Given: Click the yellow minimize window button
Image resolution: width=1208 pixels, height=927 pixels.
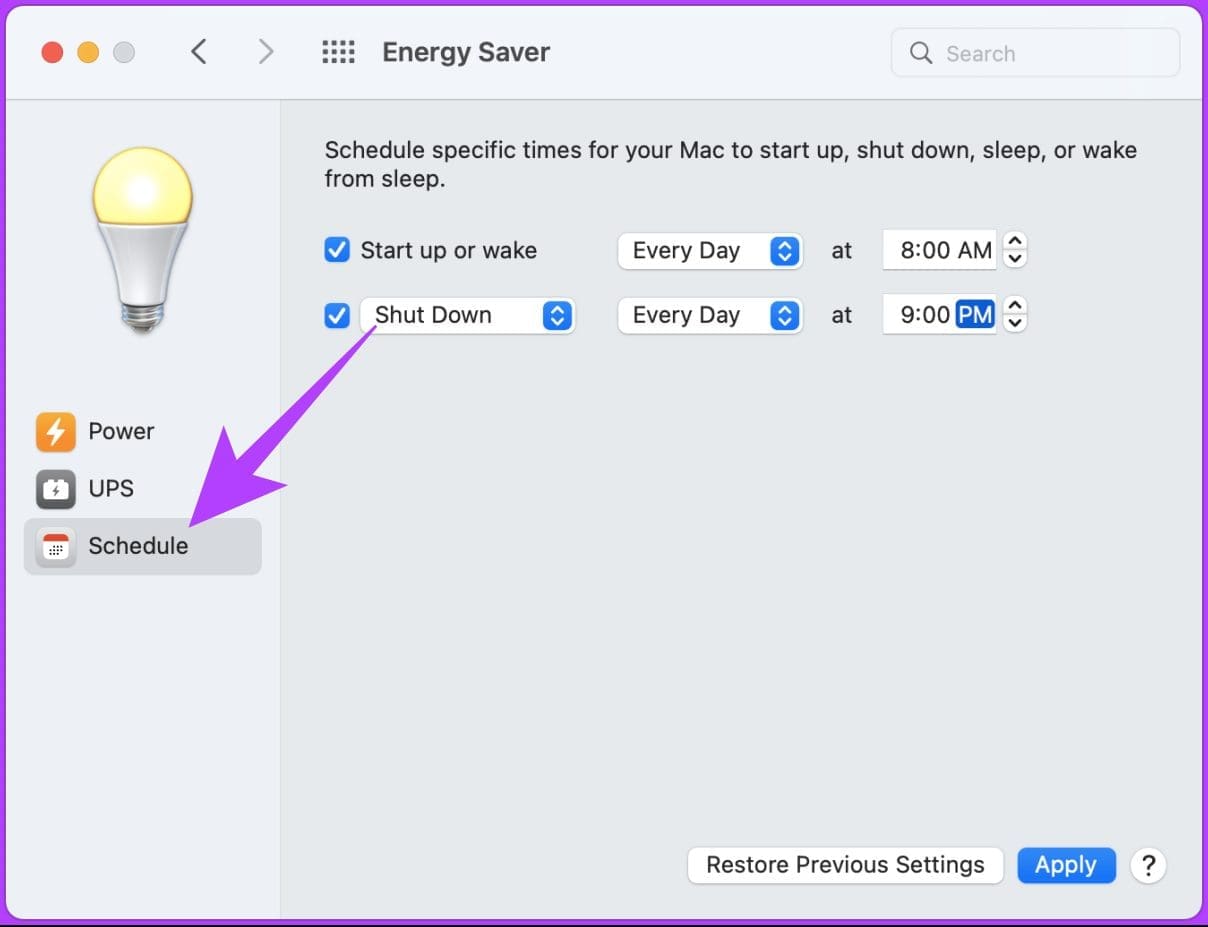Looking at the screenshot, I should [88, 53].
